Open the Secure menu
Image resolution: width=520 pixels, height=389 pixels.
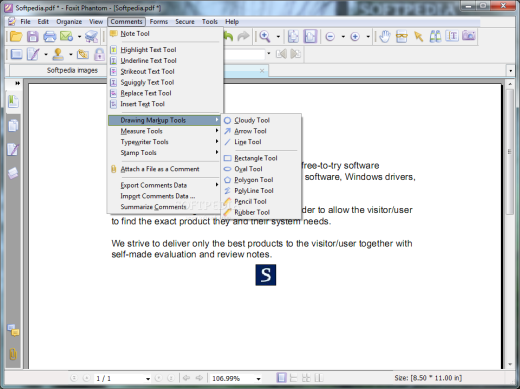(x=185, y=22)
